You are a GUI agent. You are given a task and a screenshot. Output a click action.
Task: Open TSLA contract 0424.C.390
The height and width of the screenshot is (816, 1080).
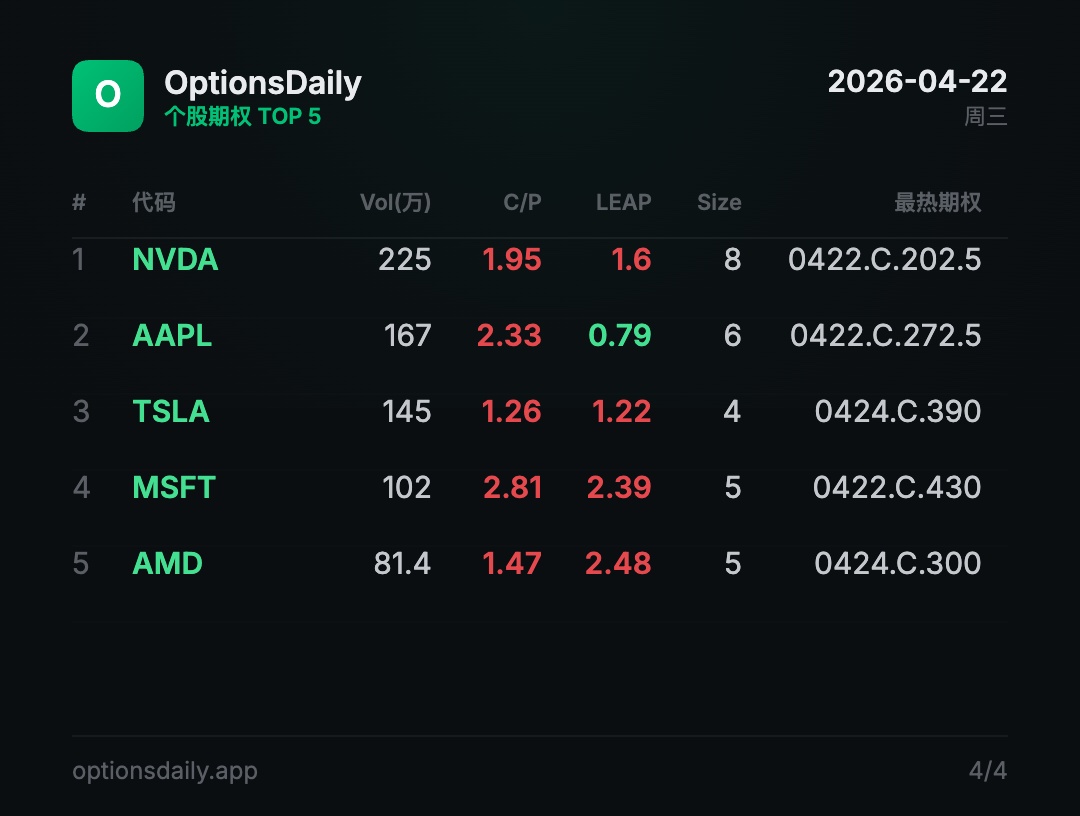(897, 411)
